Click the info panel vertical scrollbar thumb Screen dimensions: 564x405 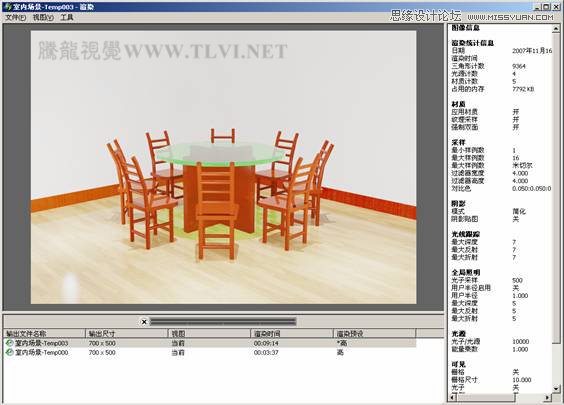pyautogui.click(x=557, y=187)
